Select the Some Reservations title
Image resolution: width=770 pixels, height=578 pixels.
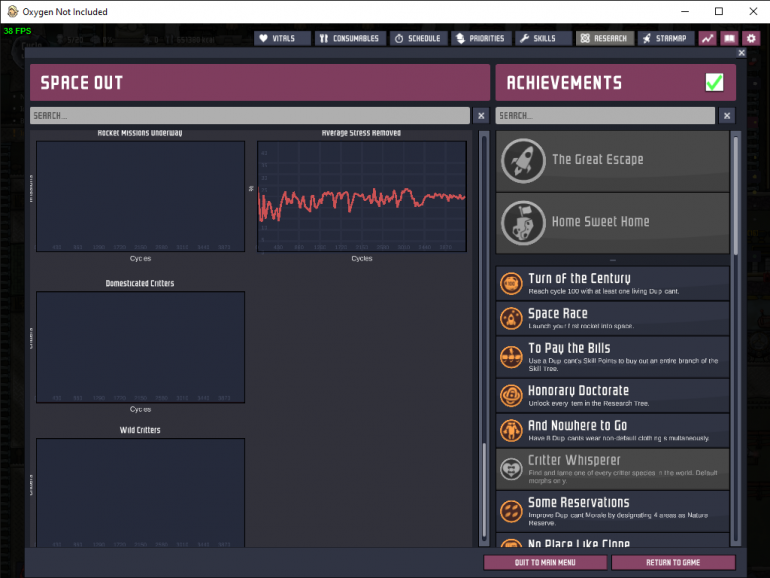578,502
